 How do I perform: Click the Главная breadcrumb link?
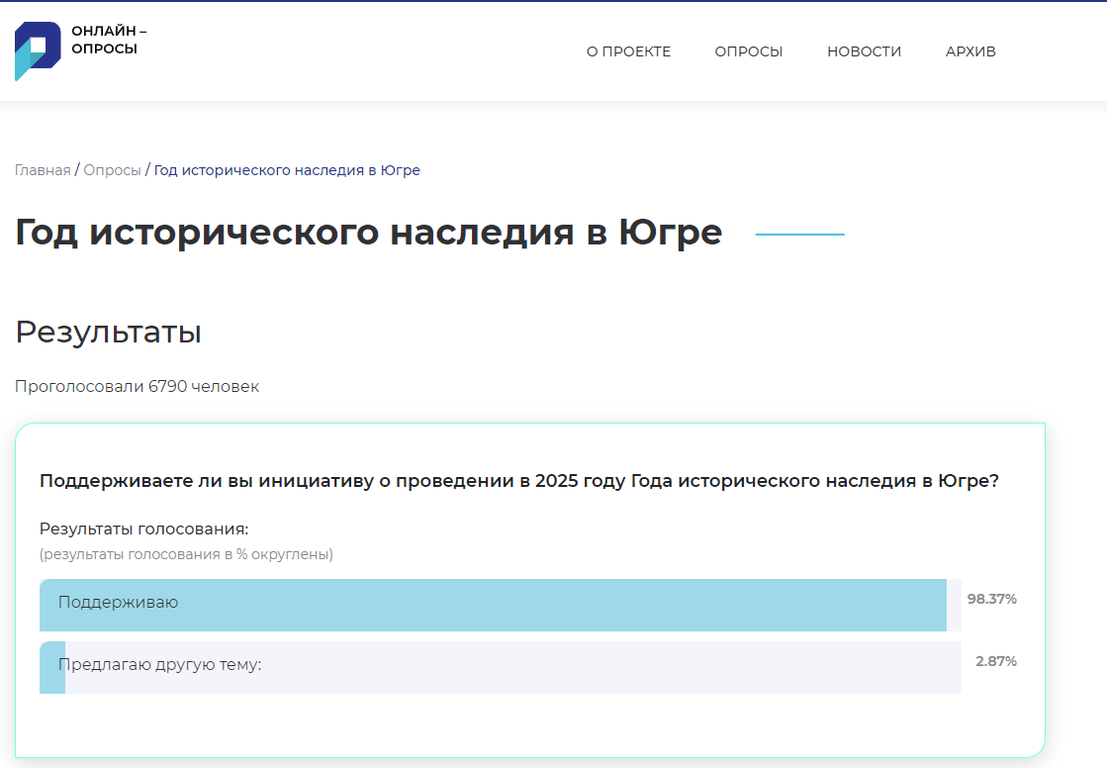(42, 170)
